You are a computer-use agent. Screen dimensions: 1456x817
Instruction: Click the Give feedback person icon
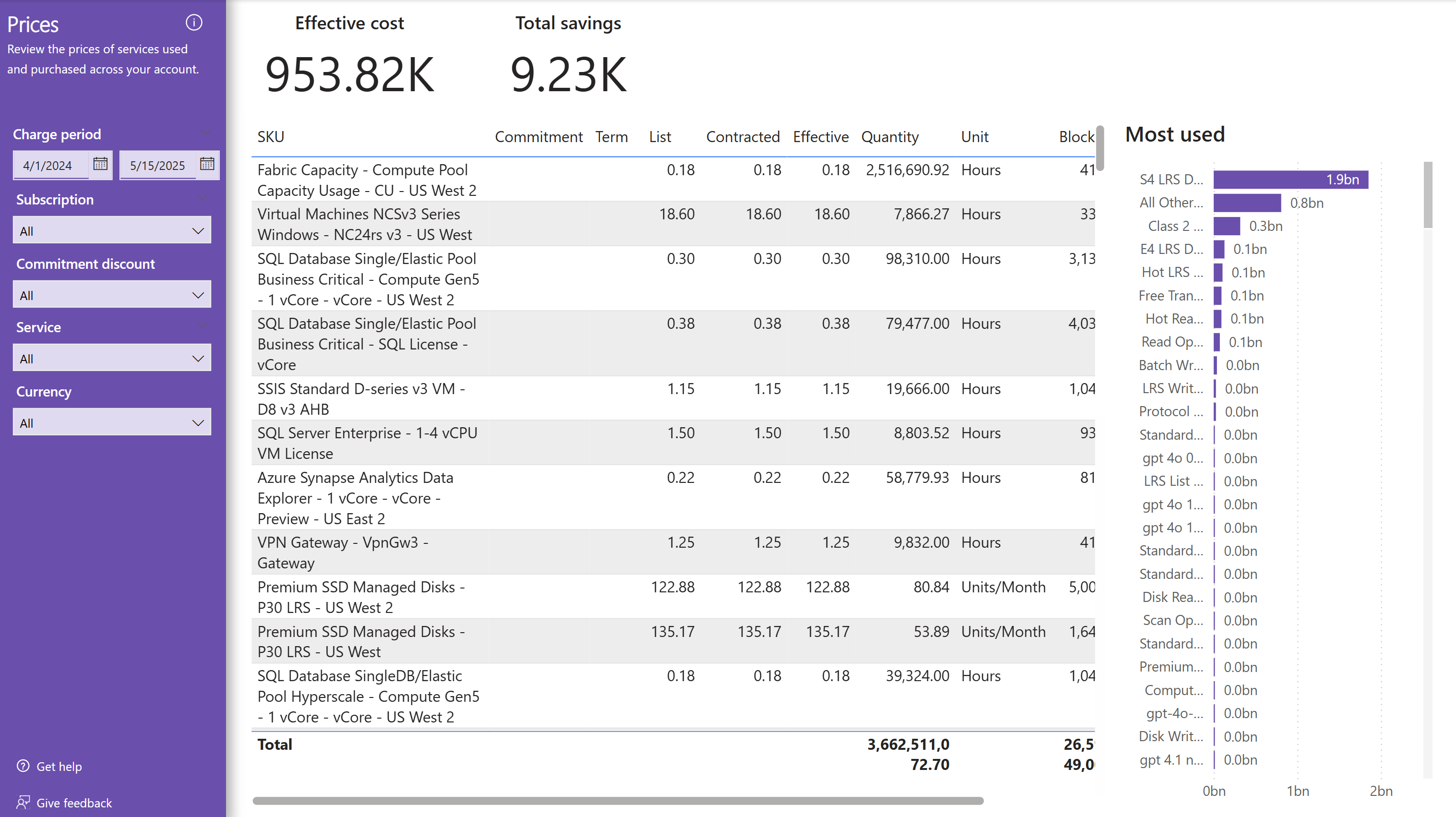point(23,802)
